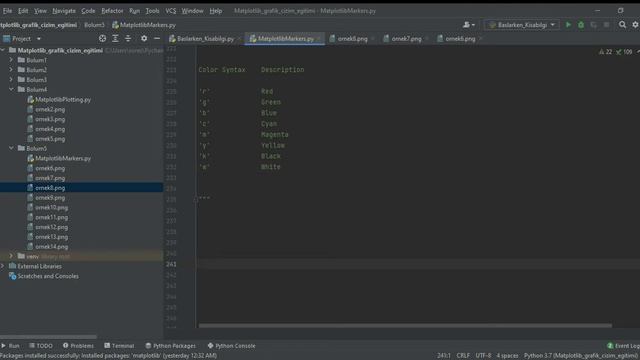The width and height of the screenshot is (640, 360).
Task: Open the Python Packages tool window
Action: coord(171,346)
